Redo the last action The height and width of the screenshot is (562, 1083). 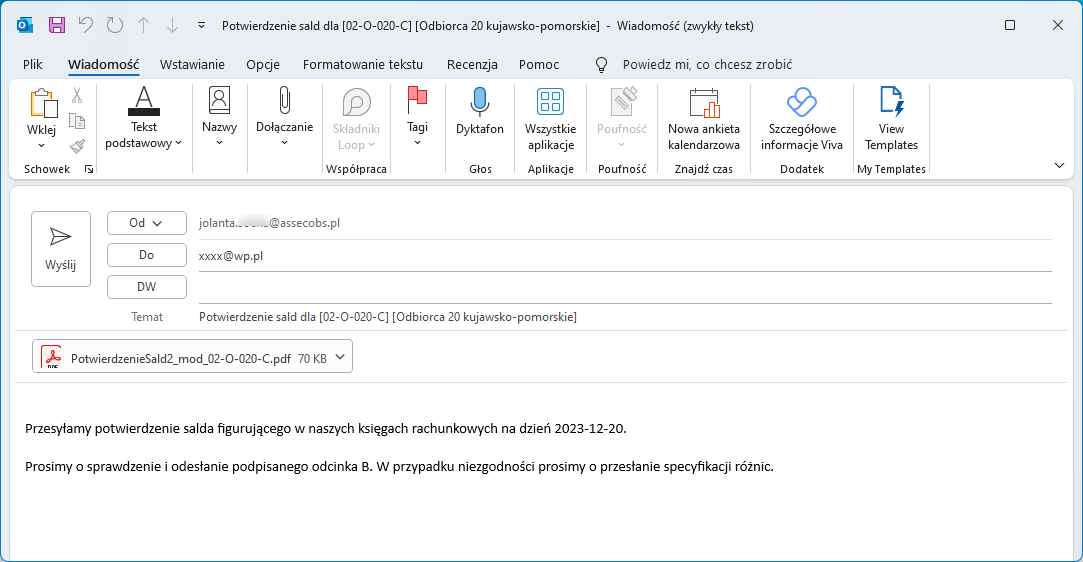tap(115, 26)
